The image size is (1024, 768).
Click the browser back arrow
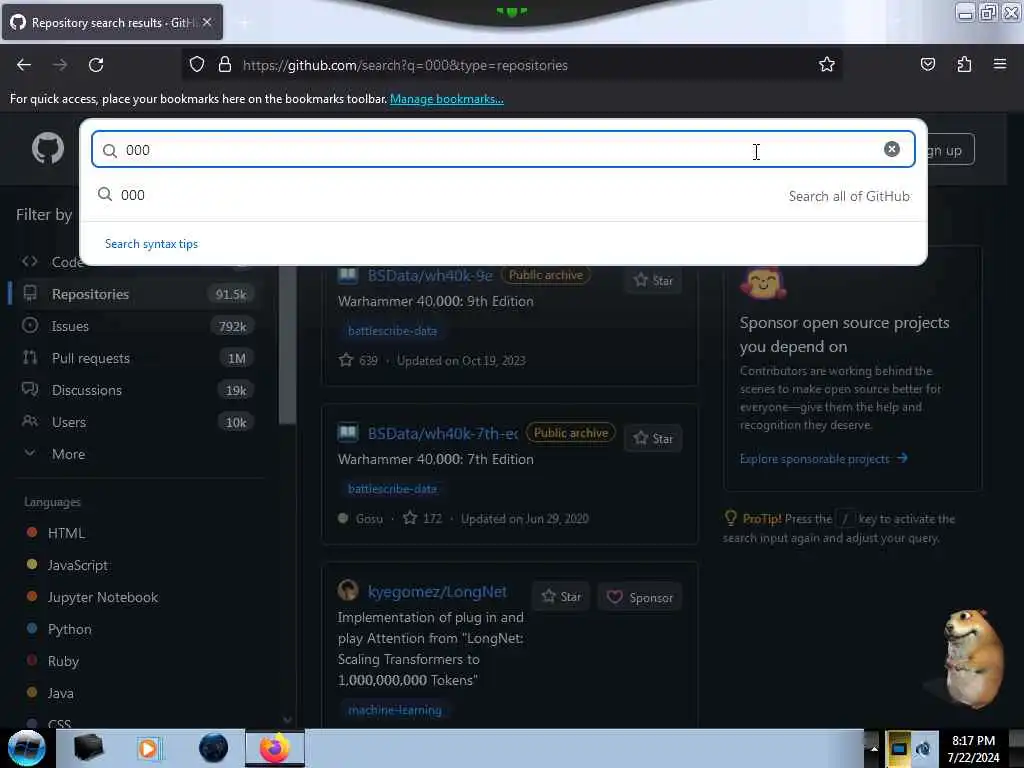pyautogui.click(x=24, y=65)
